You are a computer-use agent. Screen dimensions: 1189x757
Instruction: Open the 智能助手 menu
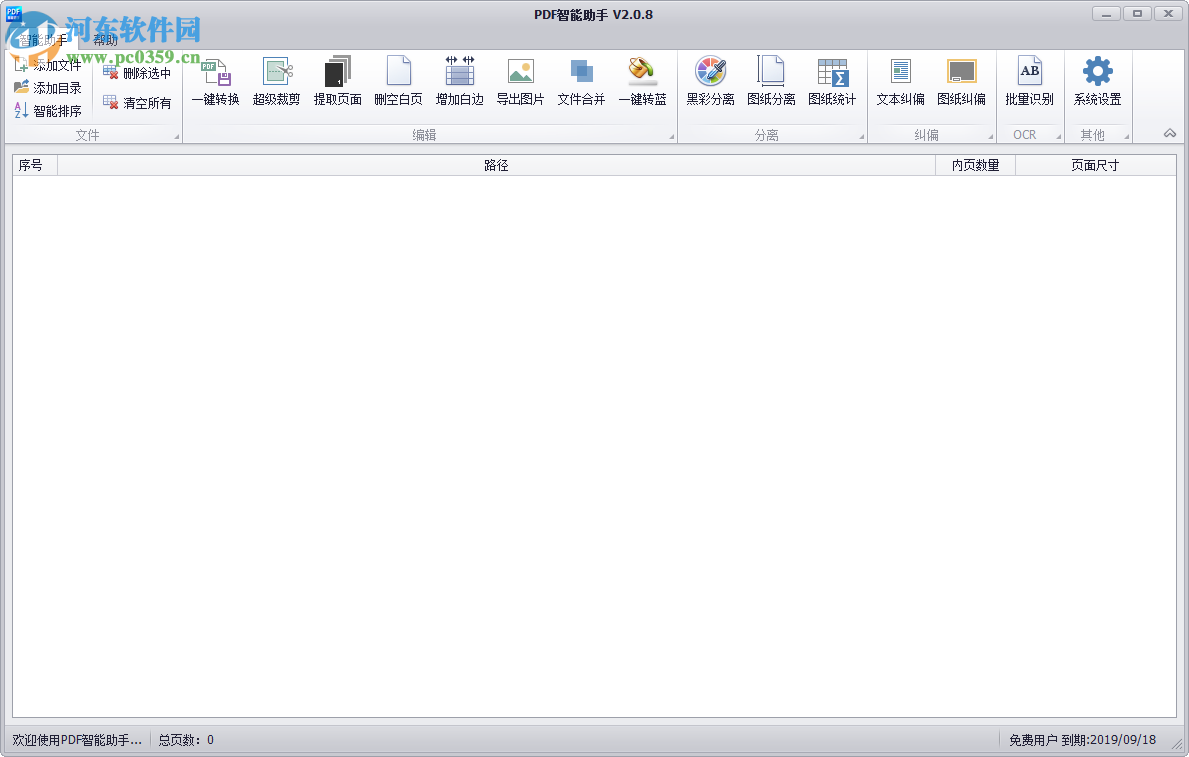click(42, 38)
